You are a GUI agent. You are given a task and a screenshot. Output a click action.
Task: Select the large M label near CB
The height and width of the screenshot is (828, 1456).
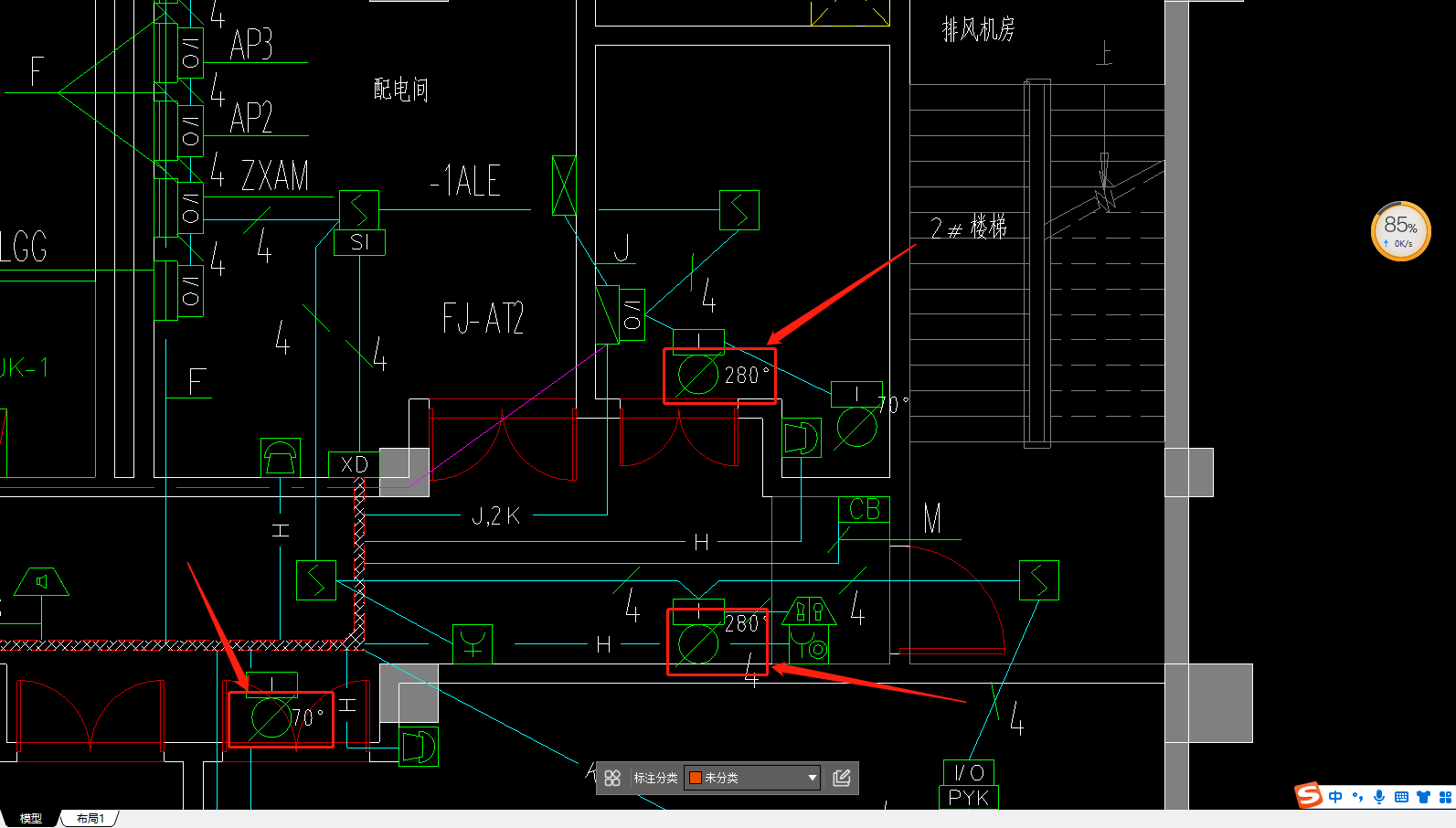(932, 519)
